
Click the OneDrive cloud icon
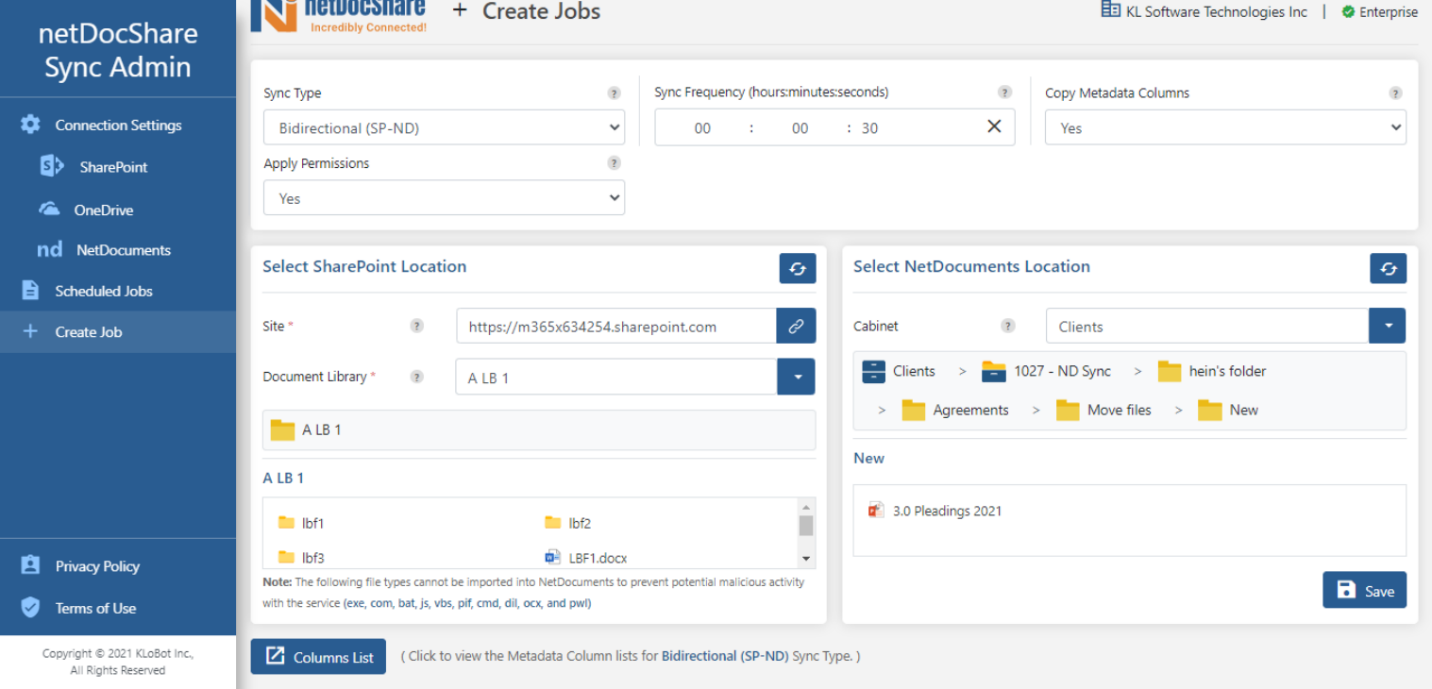coord(49,209)
